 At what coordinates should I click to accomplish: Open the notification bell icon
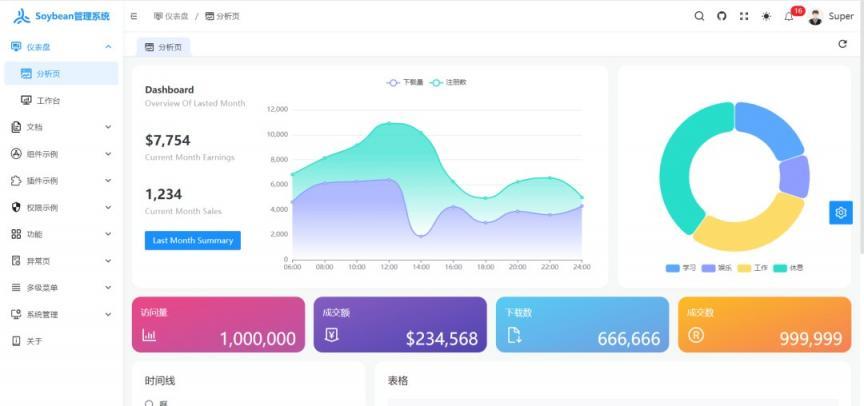click(789, 17)
